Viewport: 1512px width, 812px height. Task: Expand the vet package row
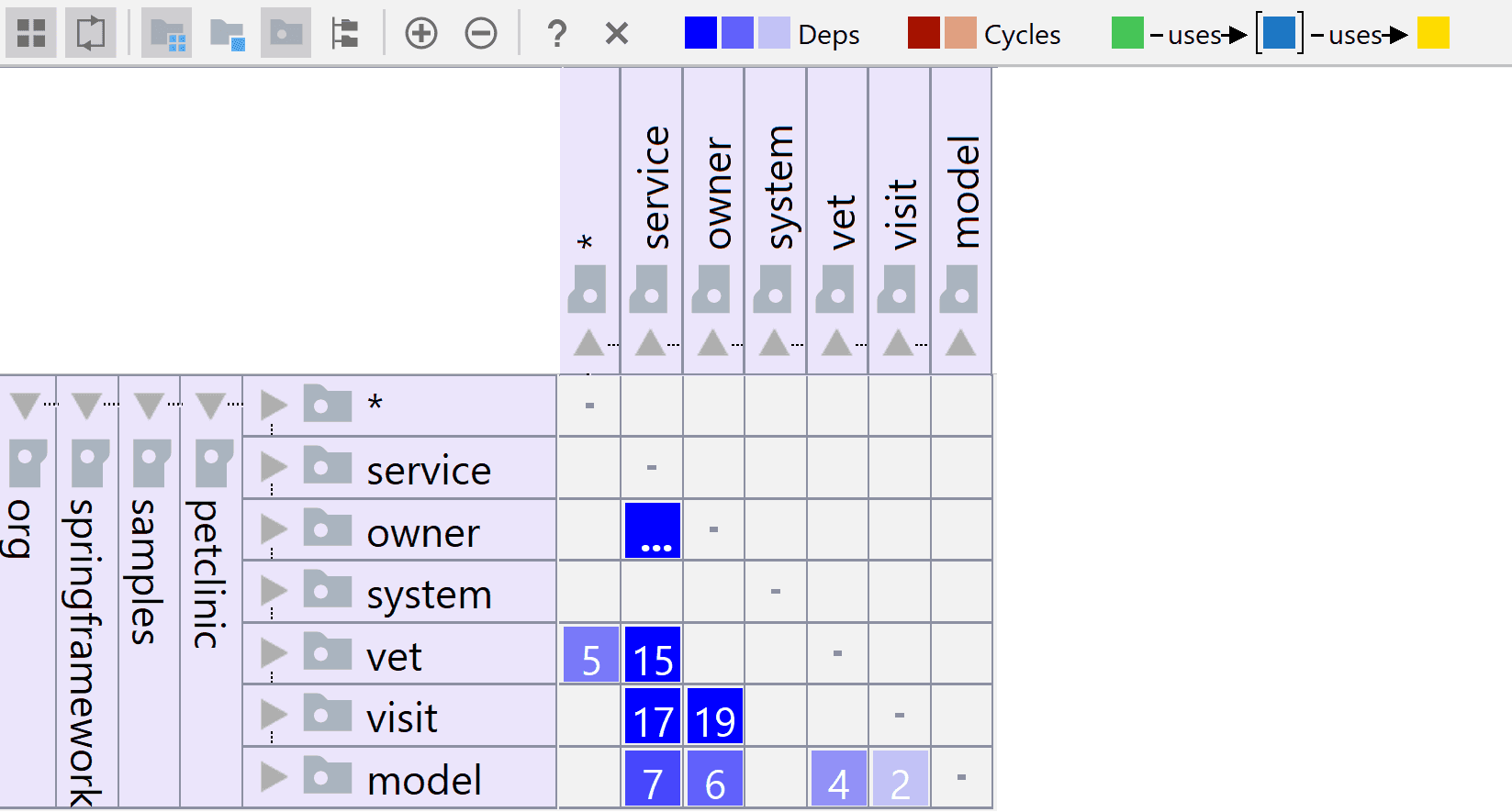point(273,653)
